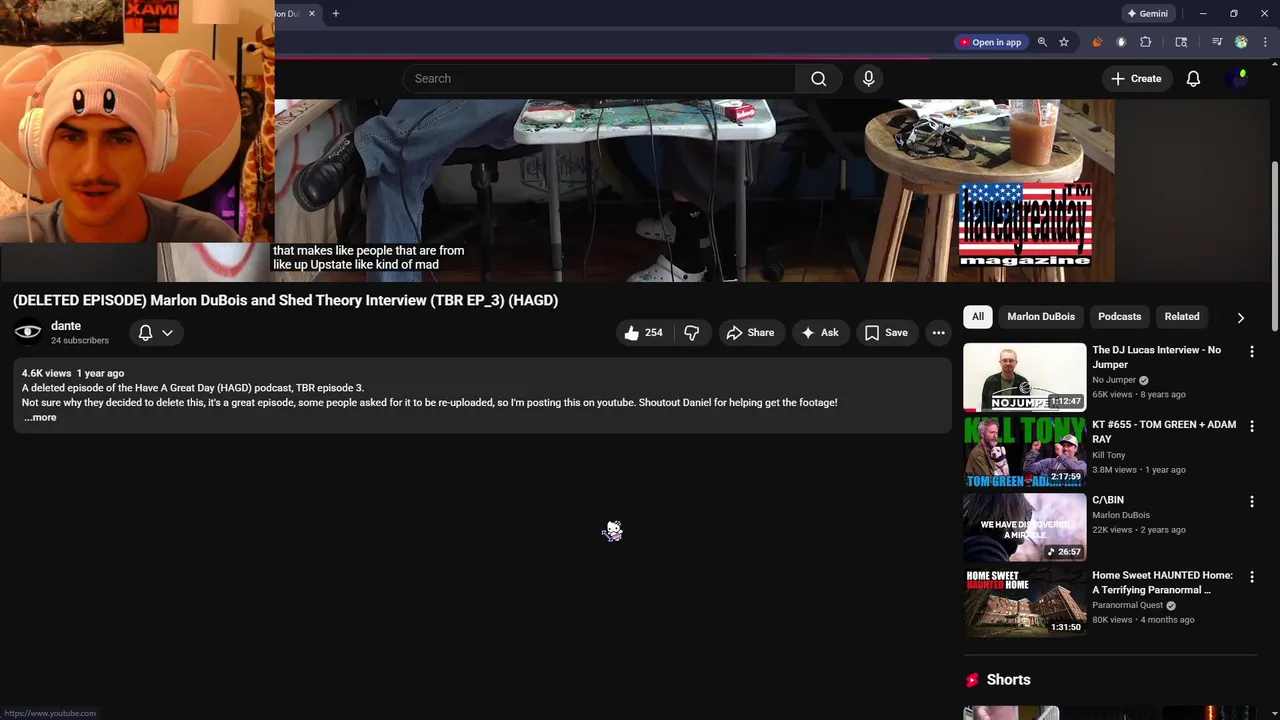Click the Create button
Screen dimensions: 1280x720
(1136, 78)
